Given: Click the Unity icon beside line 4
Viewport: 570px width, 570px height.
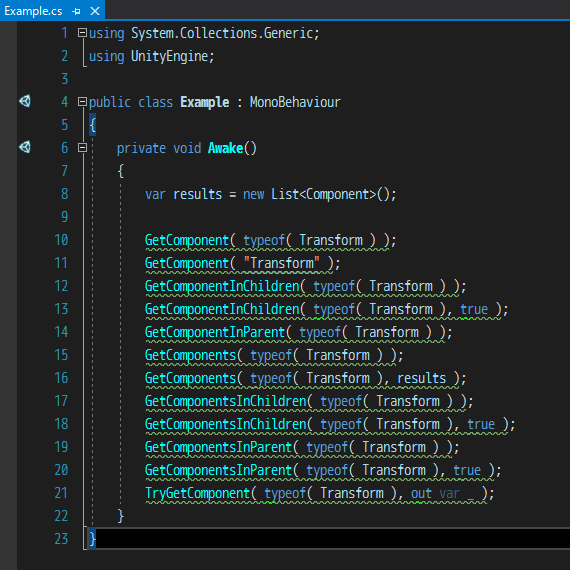Looking at the screenshot, I should 25,101.
